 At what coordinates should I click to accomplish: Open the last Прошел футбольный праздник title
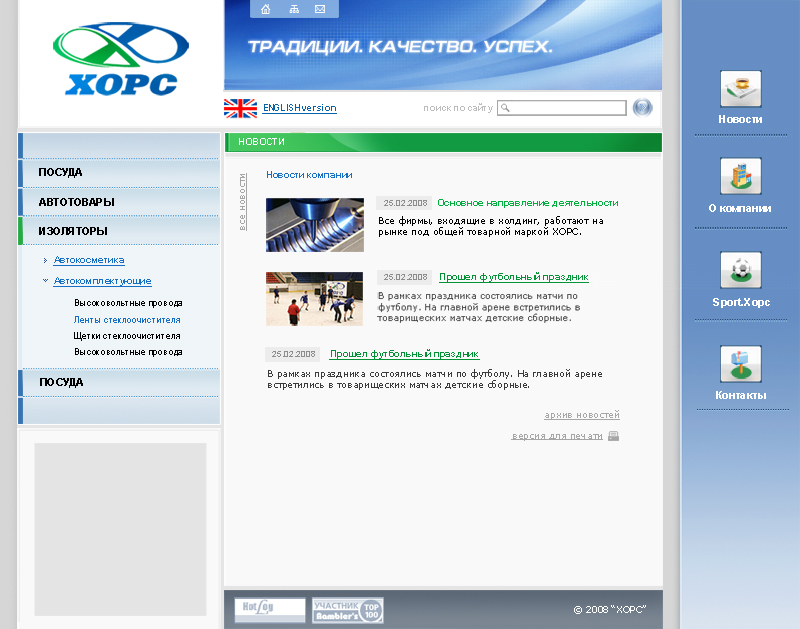[404, 354]
